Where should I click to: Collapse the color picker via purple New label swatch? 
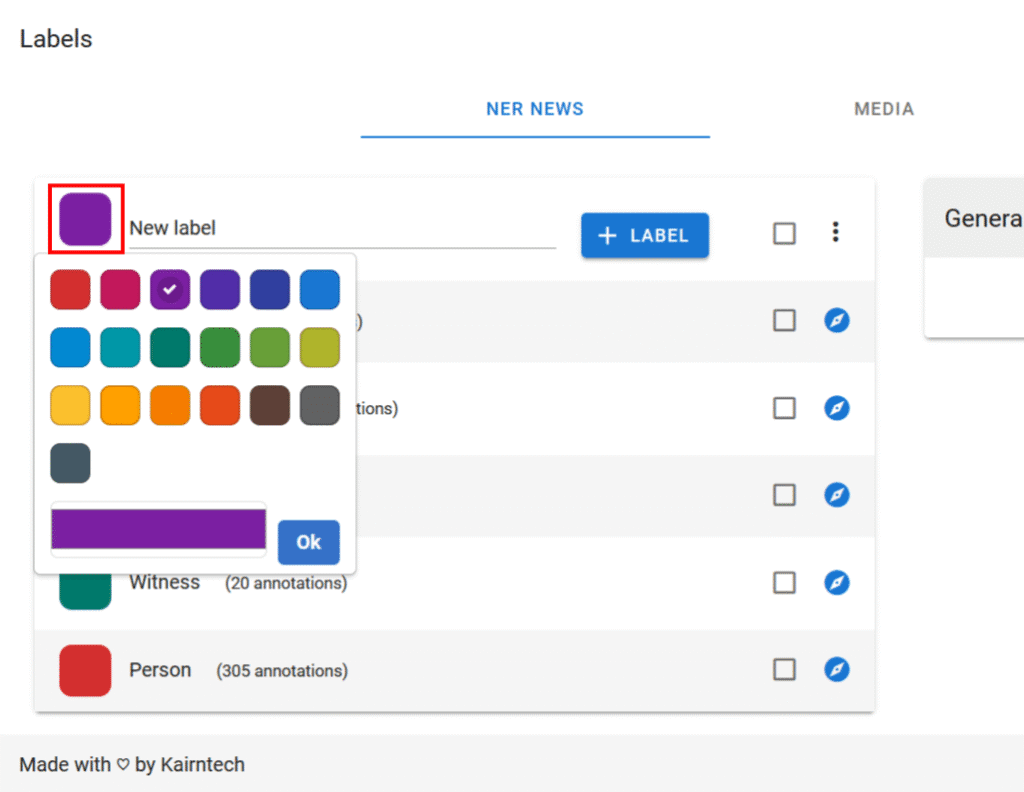tap(85, 219)
